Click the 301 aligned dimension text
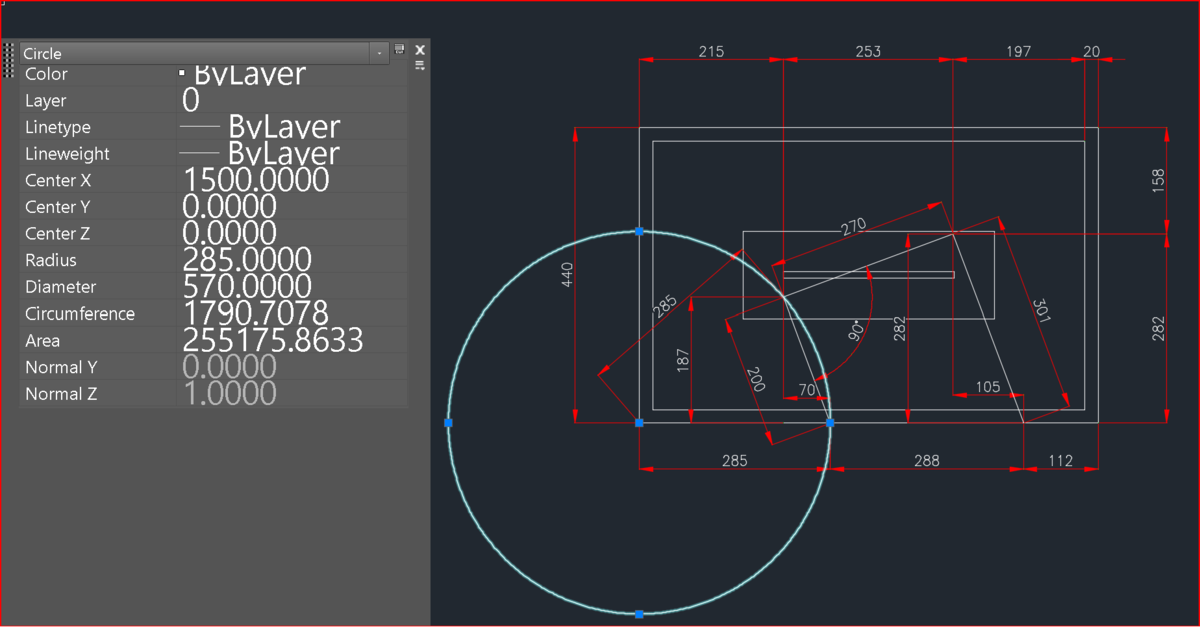 pos(1041,309)
